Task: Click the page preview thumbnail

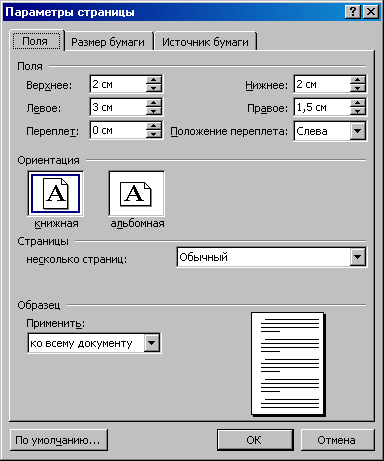Action: (288, 364)
